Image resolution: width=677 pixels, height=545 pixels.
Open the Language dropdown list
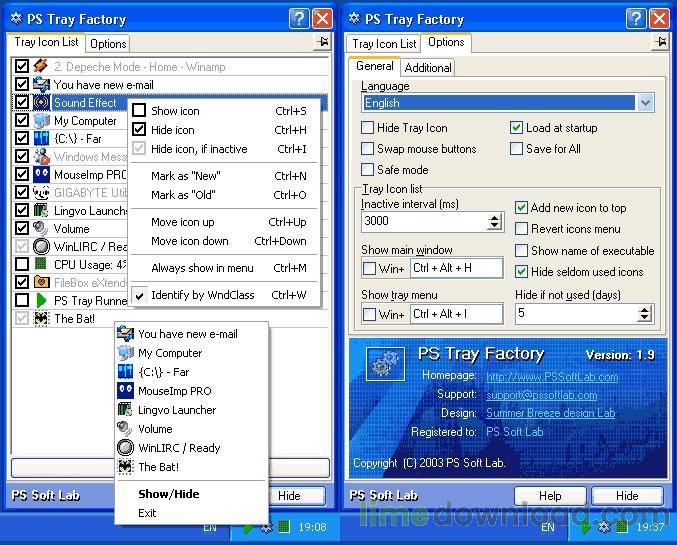(645, 103)
